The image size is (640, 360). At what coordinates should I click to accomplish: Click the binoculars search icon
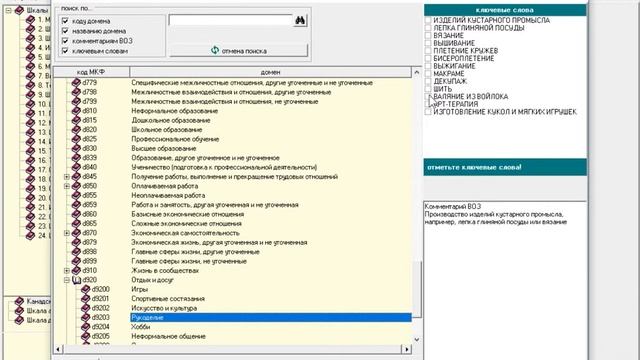(300, 20)
